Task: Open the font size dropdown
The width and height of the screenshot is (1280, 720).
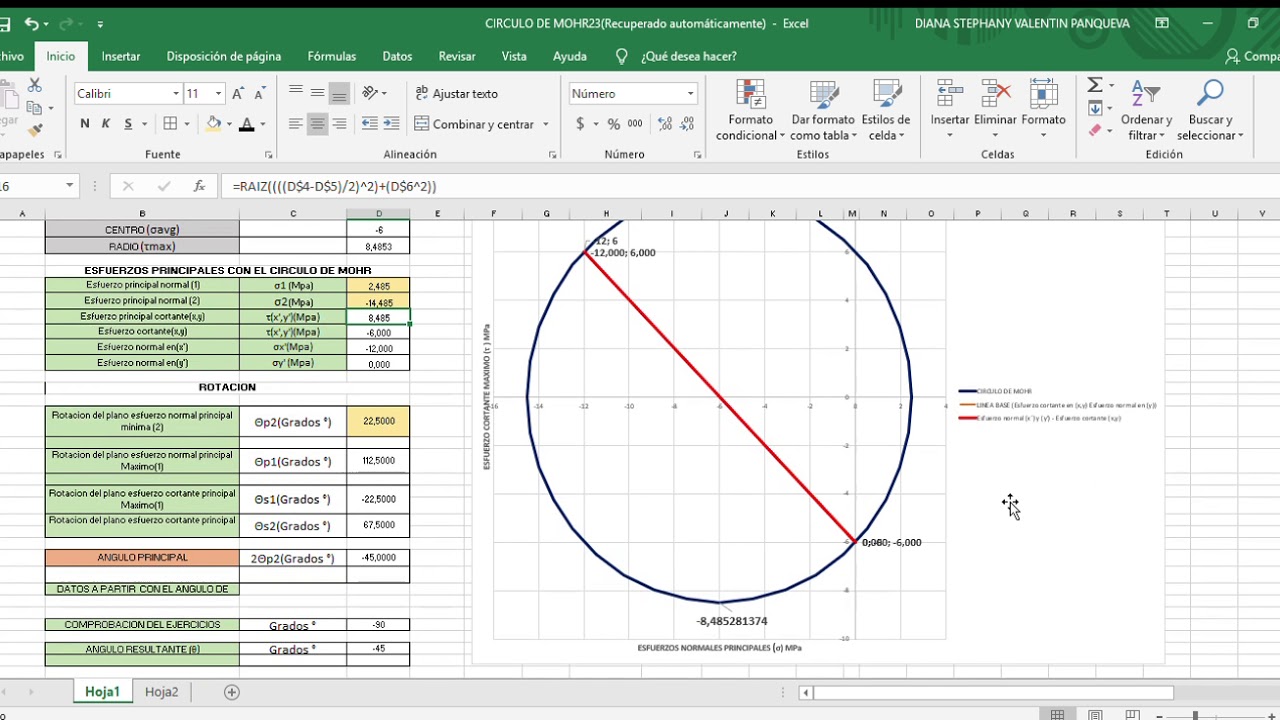Action: coord(219,94)
